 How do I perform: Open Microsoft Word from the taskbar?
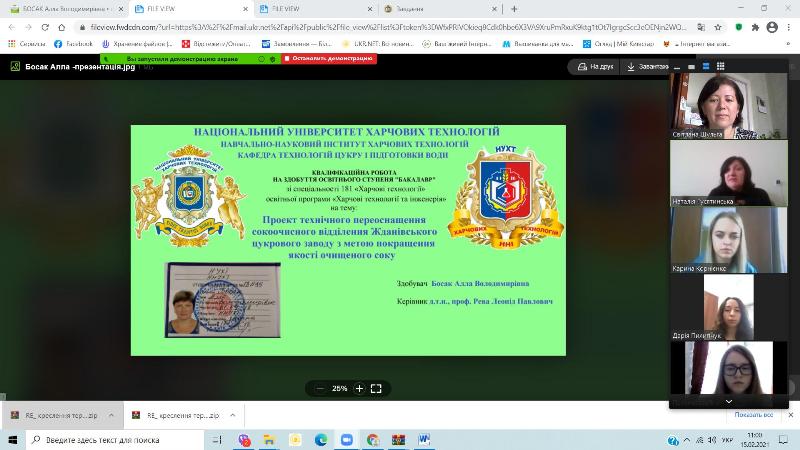424,440
